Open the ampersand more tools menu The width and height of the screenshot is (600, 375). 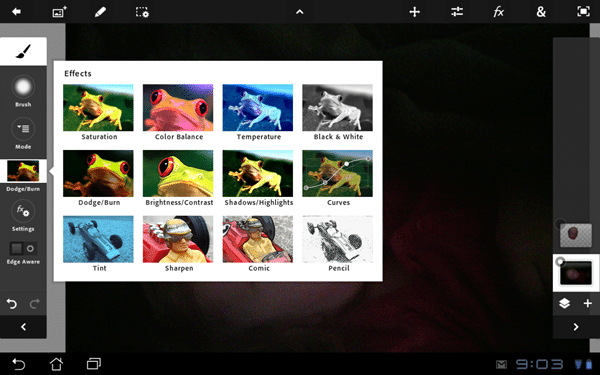(x=541, y=12)
